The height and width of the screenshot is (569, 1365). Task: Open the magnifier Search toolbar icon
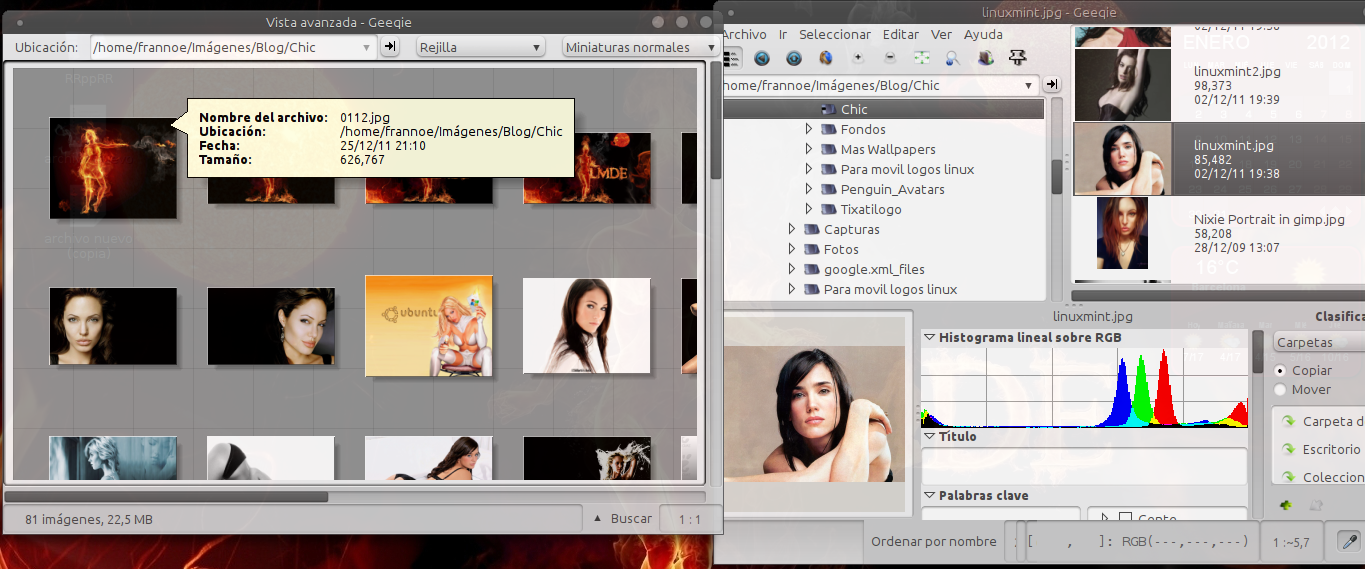point(953,58)
